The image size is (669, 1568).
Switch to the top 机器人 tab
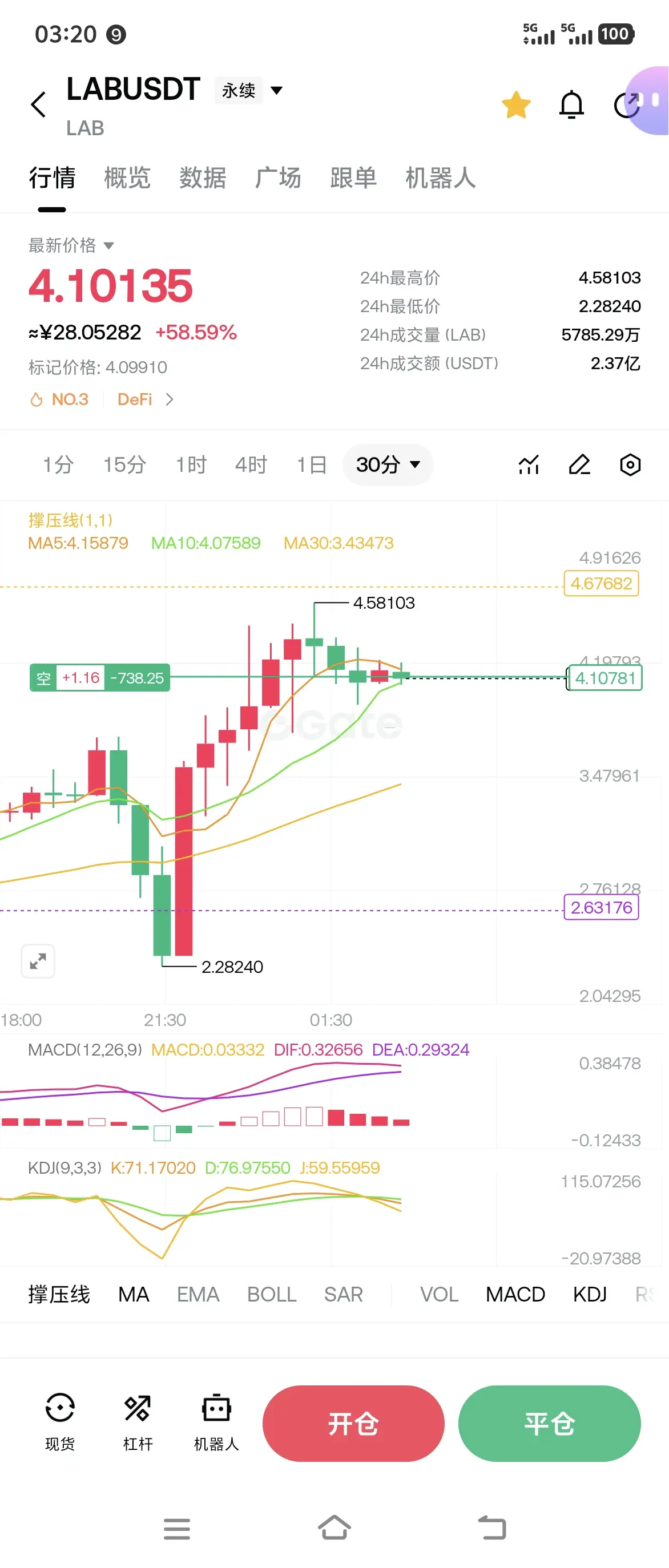[441, 177]
